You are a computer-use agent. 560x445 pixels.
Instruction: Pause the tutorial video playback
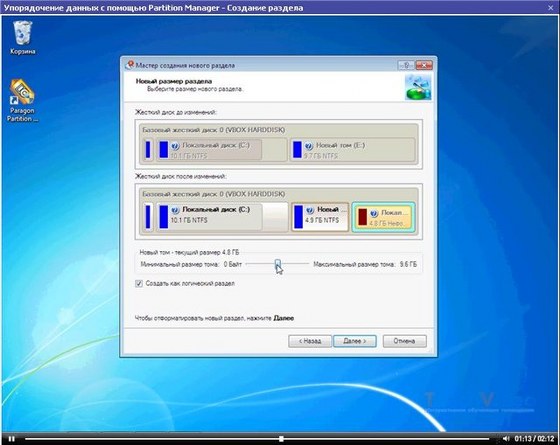coord(11,439)
